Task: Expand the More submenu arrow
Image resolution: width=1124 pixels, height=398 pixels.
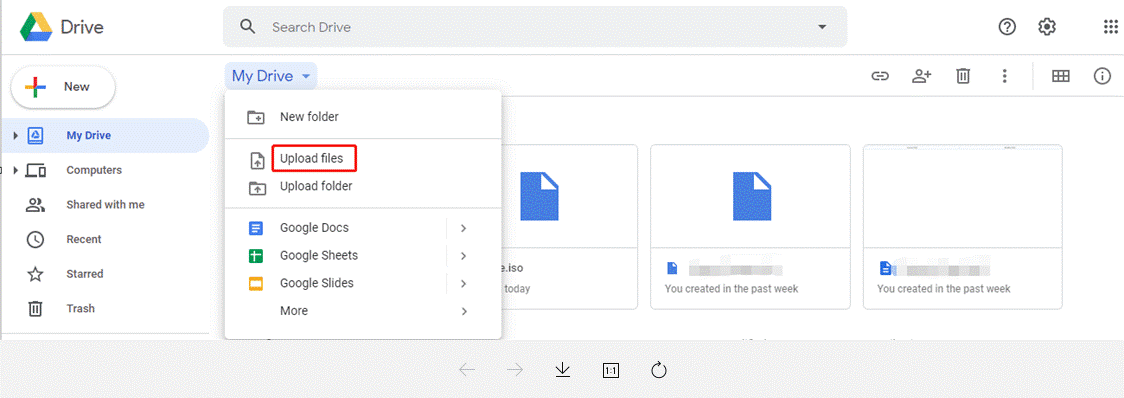Action: tap(464, 311)
